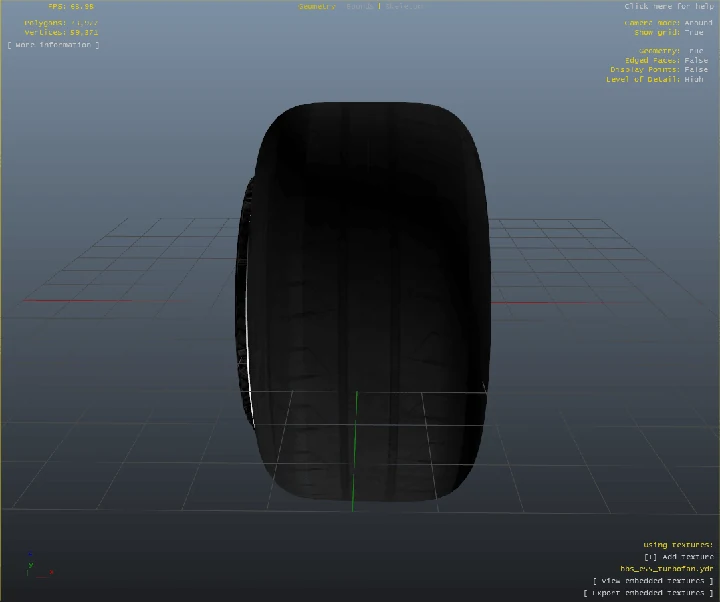Switch to the Skeleton tab
This screenshot has width=720, height=602.
(404, 6)
